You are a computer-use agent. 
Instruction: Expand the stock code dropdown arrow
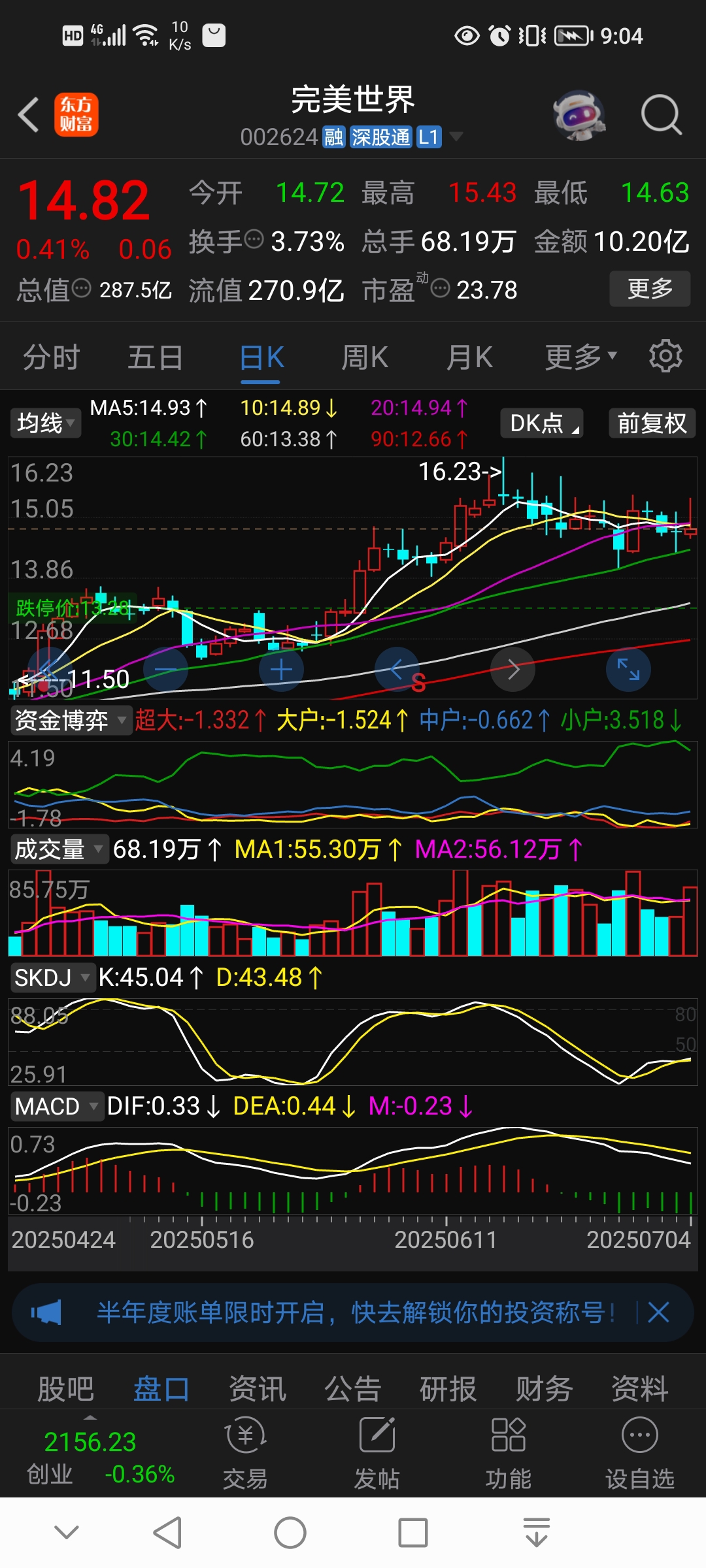(456, 137)
